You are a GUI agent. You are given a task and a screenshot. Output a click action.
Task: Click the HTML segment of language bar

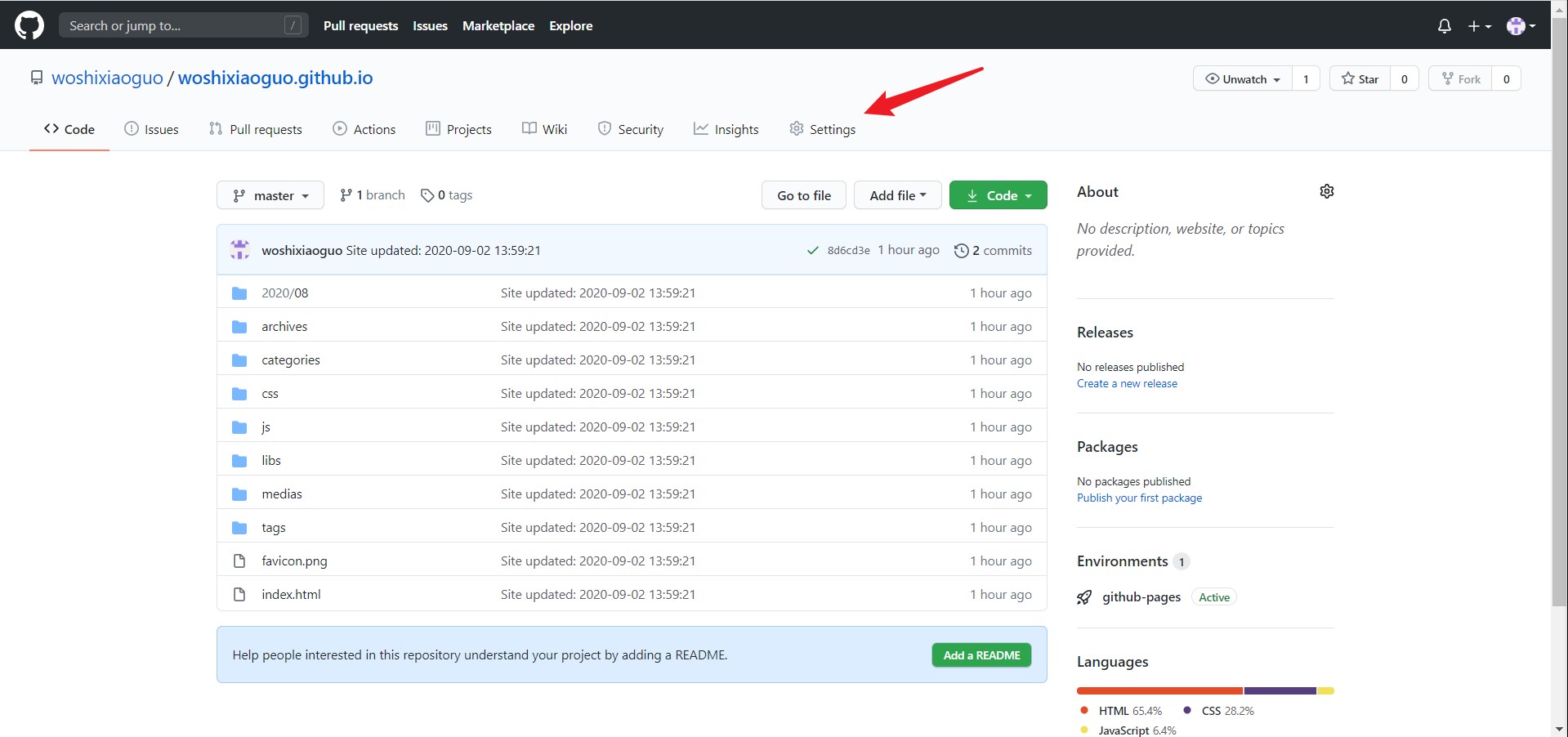tap(1159, 690)
